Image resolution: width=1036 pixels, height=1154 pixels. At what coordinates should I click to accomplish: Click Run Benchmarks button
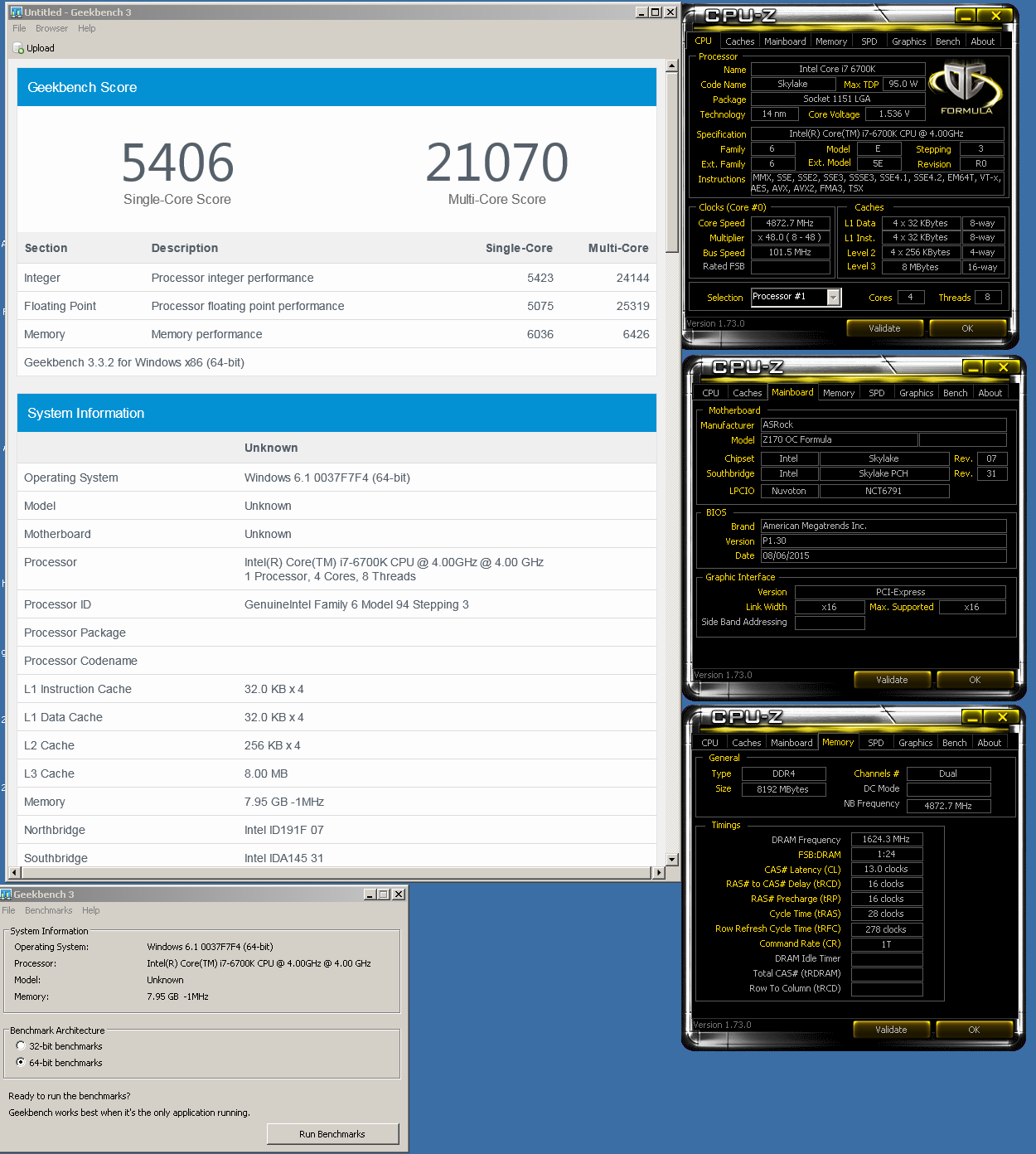332,1134
